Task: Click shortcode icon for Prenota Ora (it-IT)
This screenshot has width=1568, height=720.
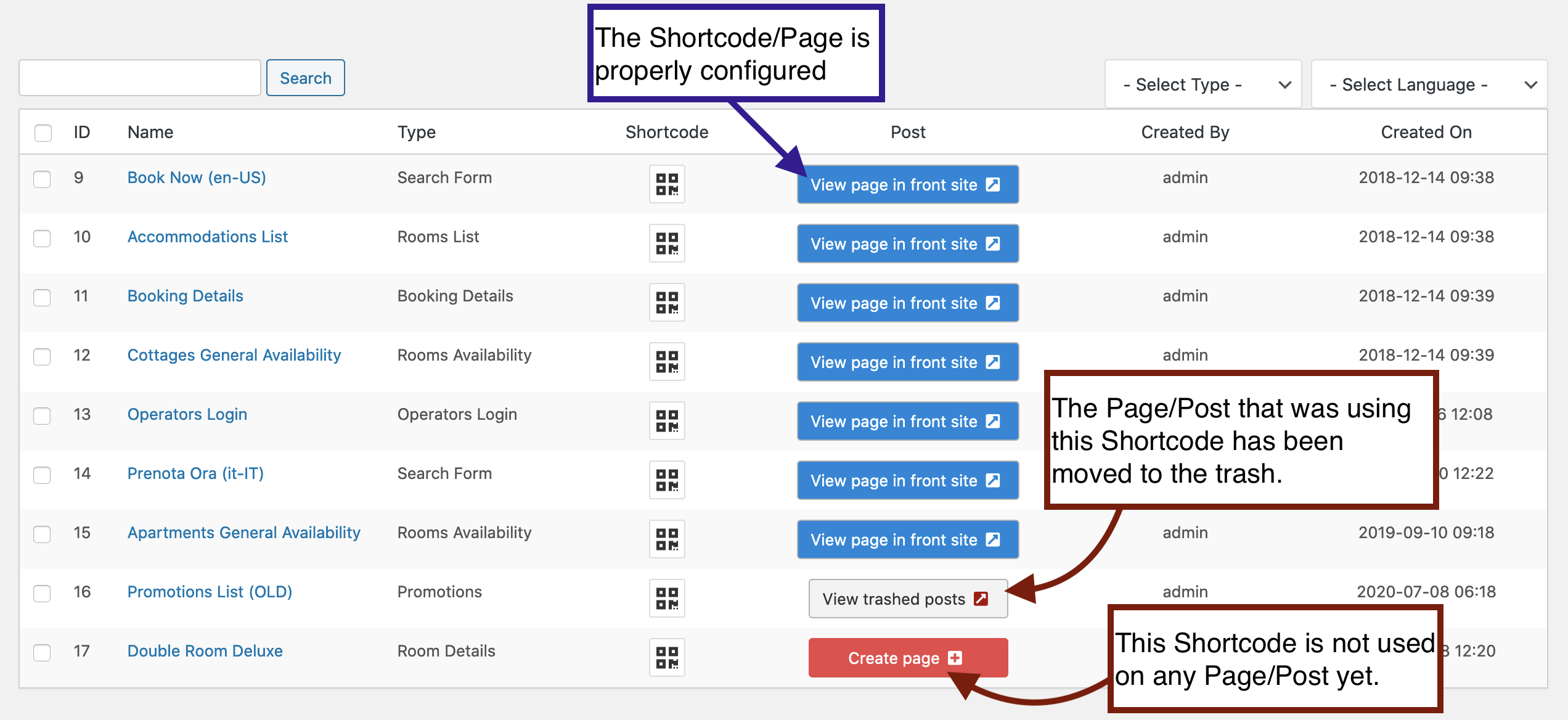Action: pyautogui.click(x=667, y=480)
